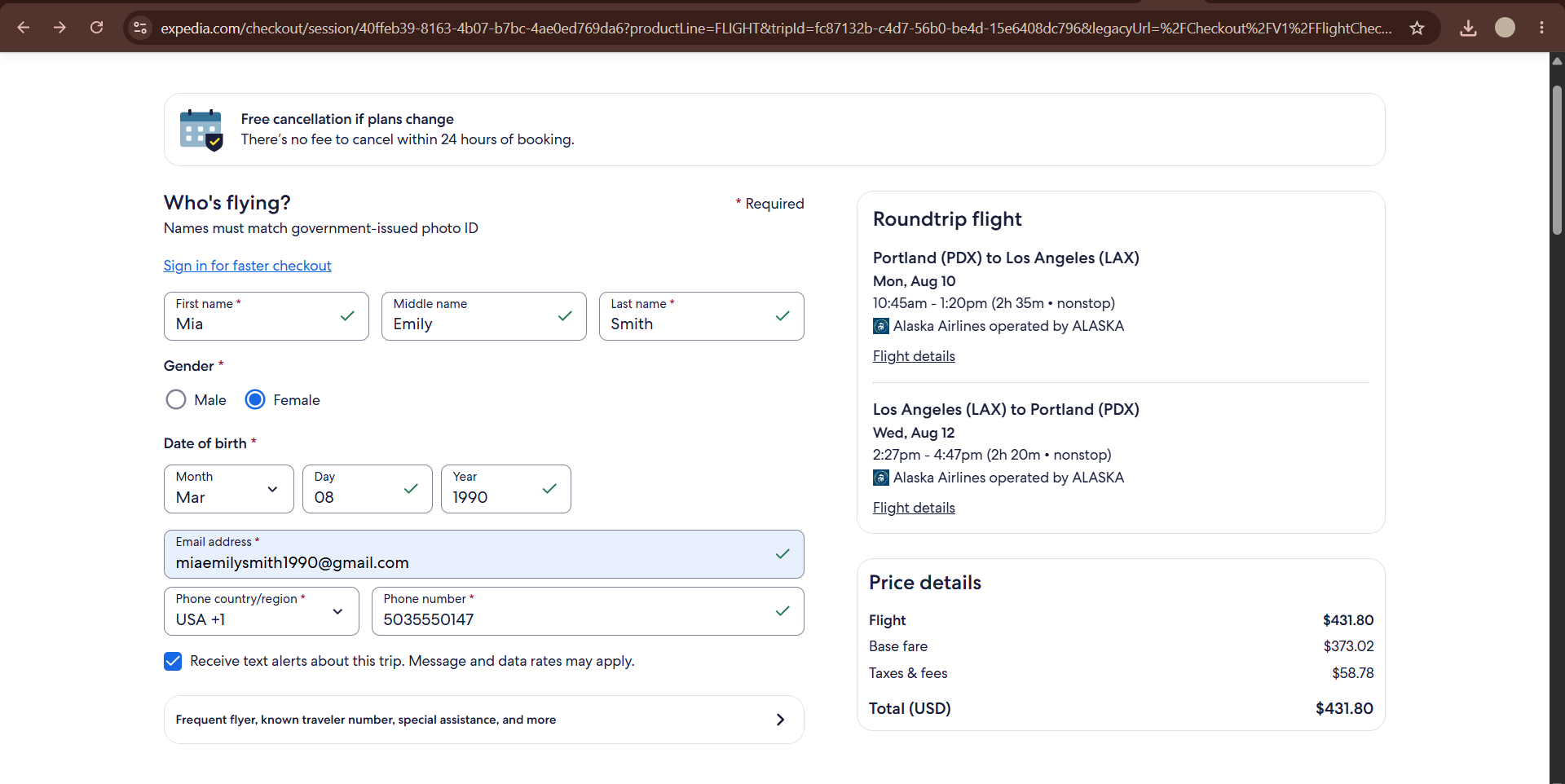This screenshot has width=1565, height=784.
Task: Expand frequent flyer and special assistance section
Action: tap(484, 720)
